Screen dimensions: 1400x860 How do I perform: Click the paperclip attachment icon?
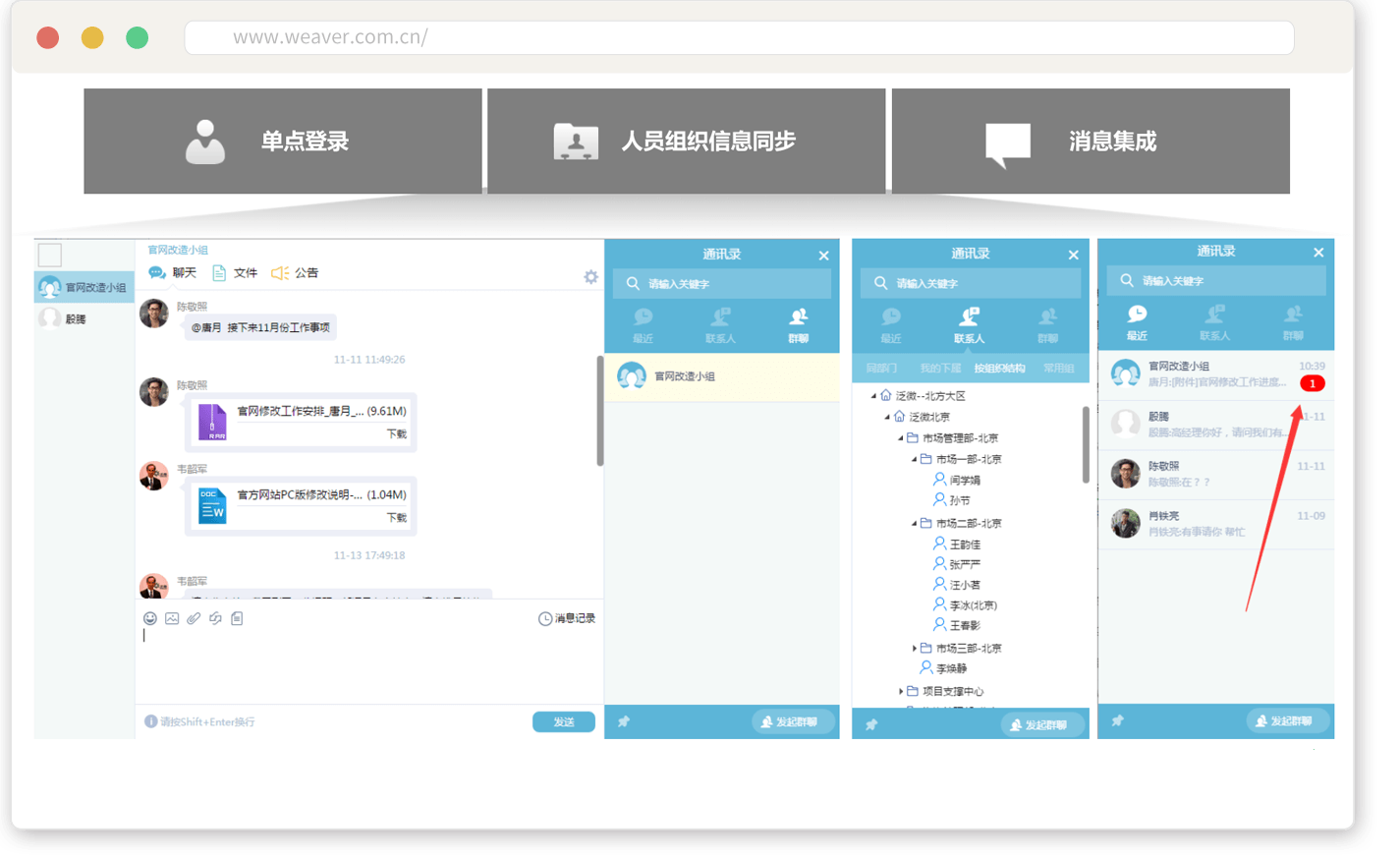click(x=194, y=618)
